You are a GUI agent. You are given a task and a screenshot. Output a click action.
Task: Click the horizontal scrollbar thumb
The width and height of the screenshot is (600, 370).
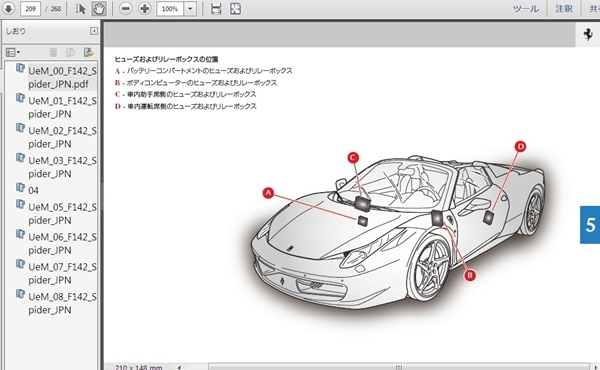(x=398, y=367)
